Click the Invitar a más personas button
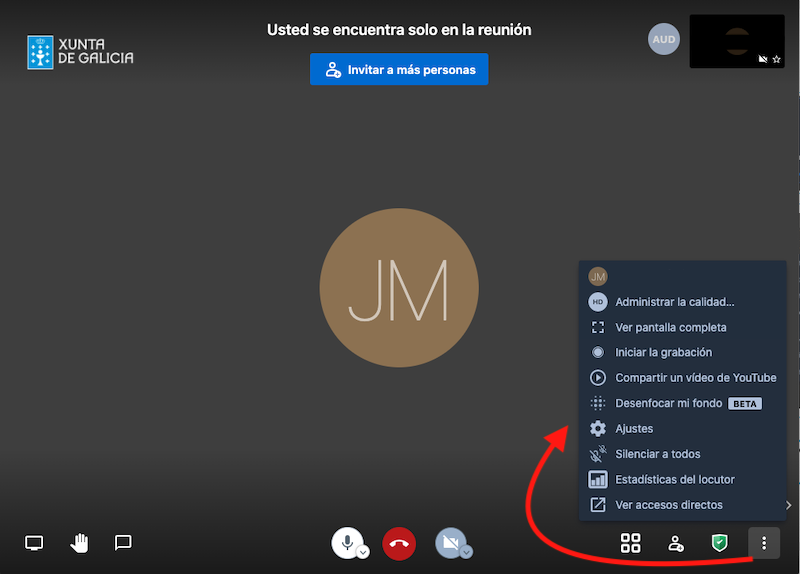800x574 pixels. click(x=399, y=70)
